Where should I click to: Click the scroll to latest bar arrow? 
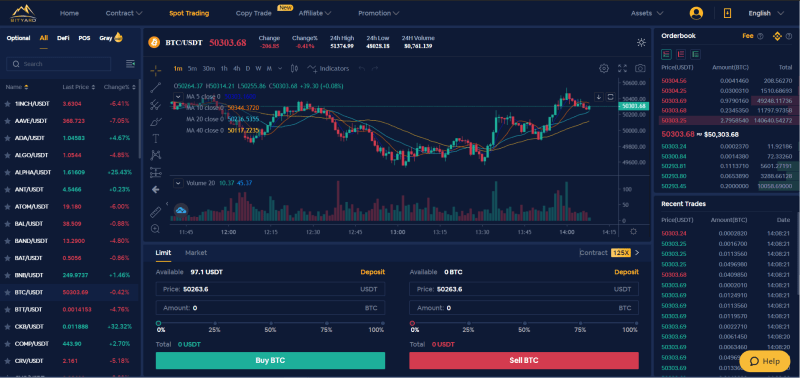tap(599, 97)
